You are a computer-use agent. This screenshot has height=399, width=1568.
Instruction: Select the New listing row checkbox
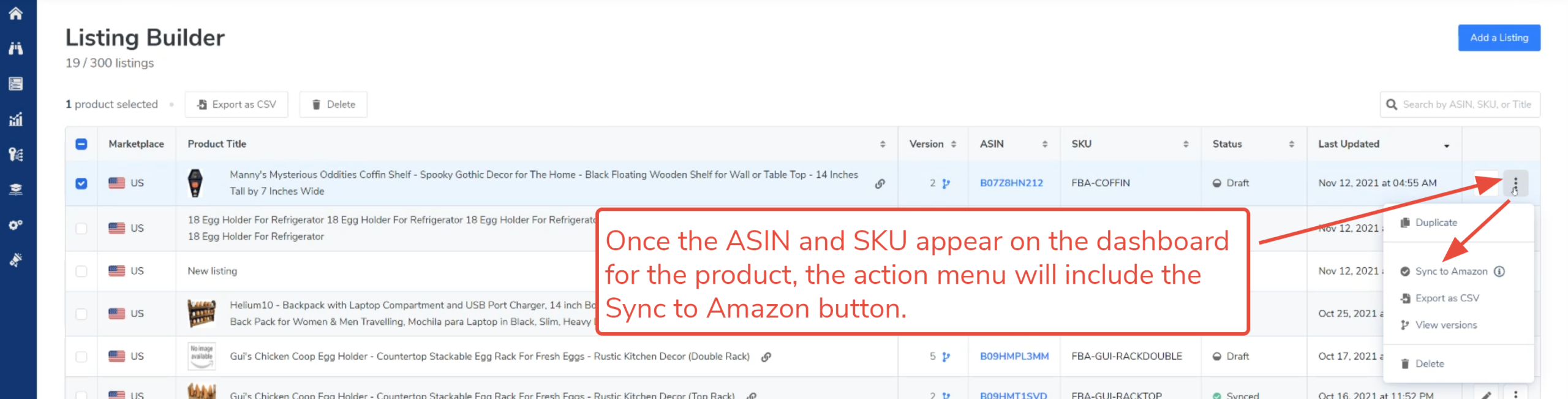81,271
